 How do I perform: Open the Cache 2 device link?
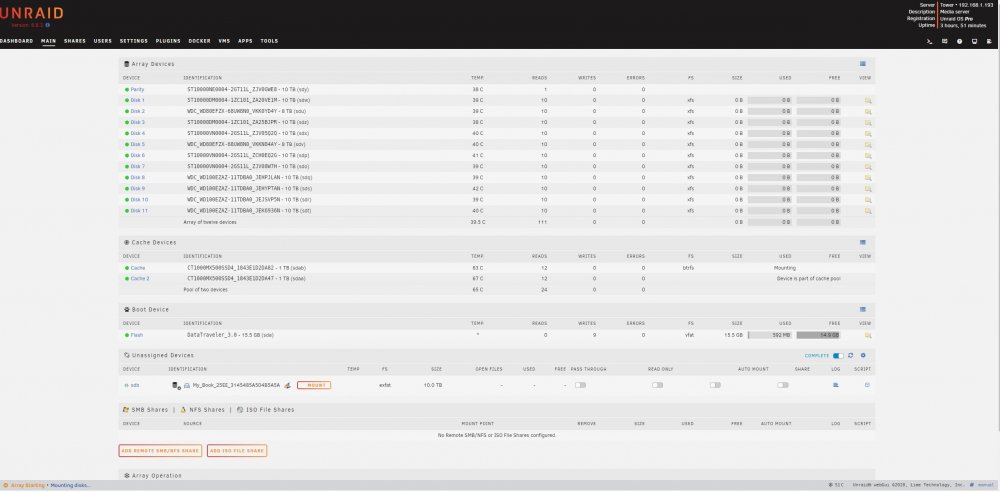(x=140, y=279)
